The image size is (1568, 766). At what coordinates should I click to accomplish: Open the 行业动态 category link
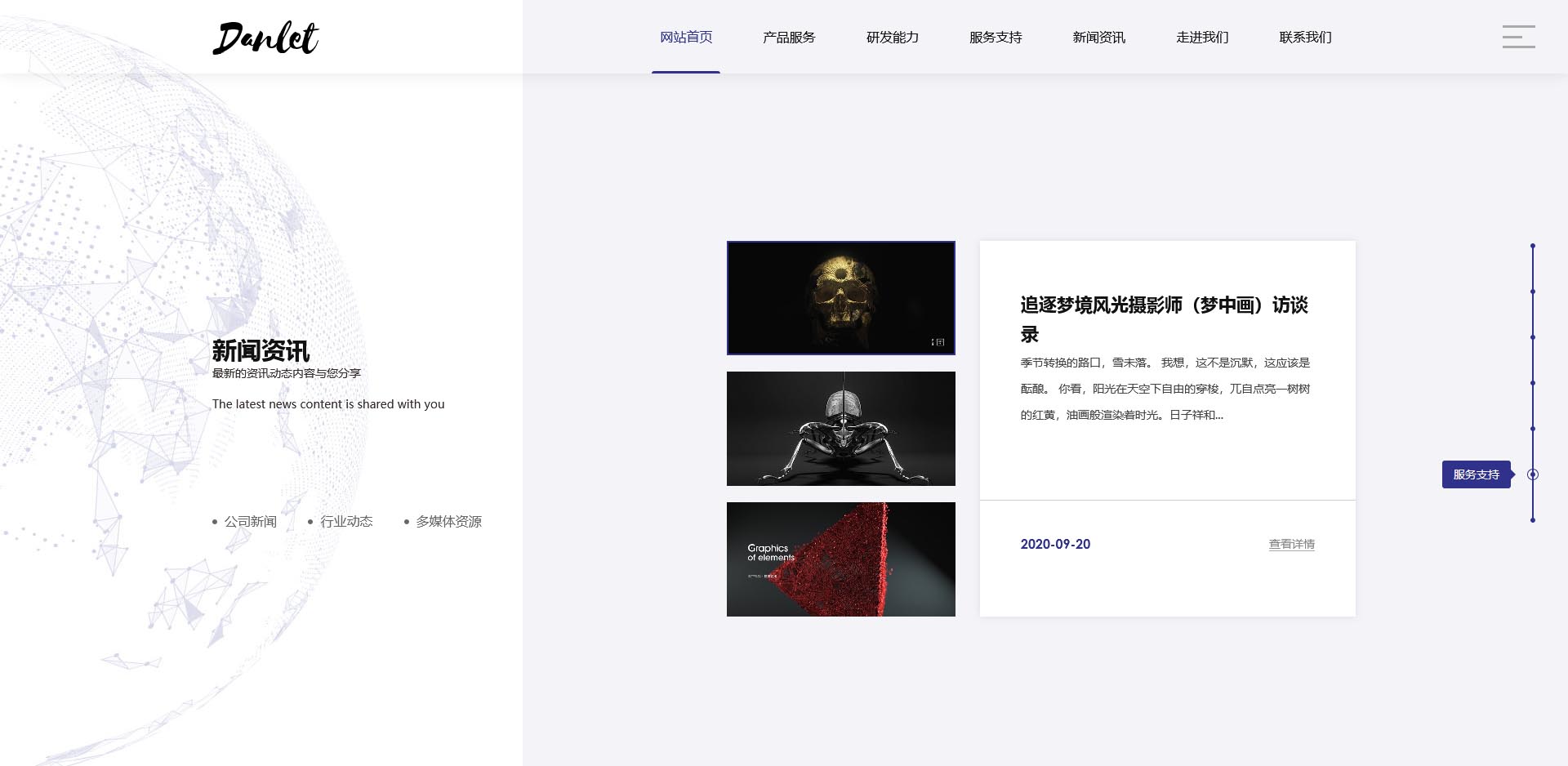[x=346, y=522]
